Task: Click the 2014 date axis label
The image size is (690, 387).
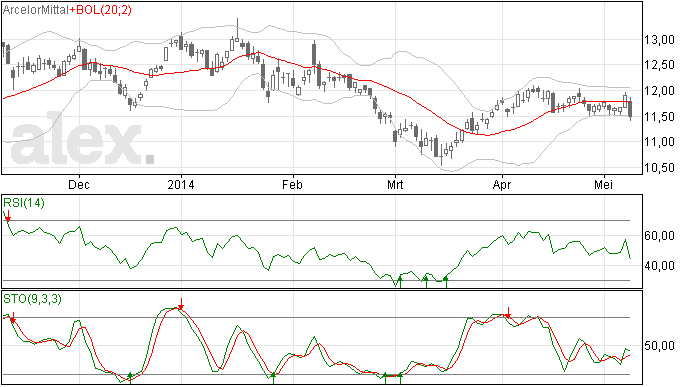Action: (181, 184)
